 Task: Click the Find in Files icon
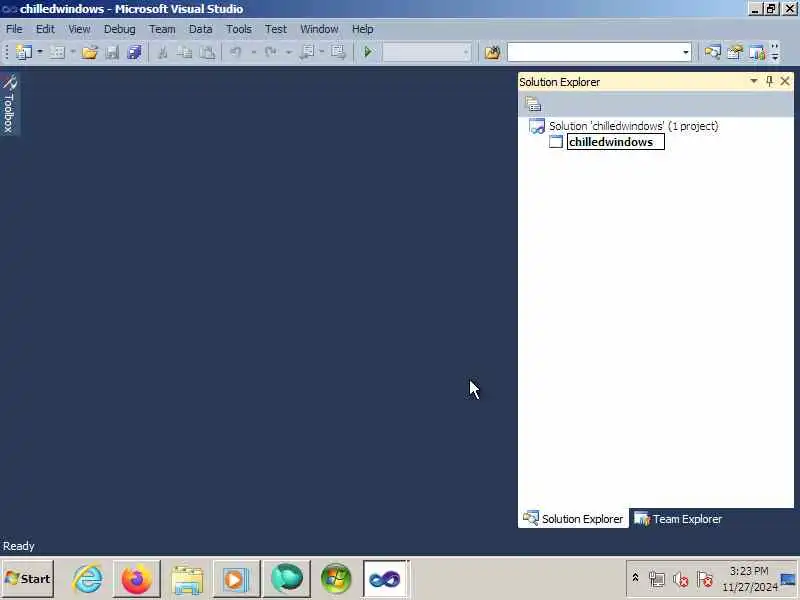point(492,52)
